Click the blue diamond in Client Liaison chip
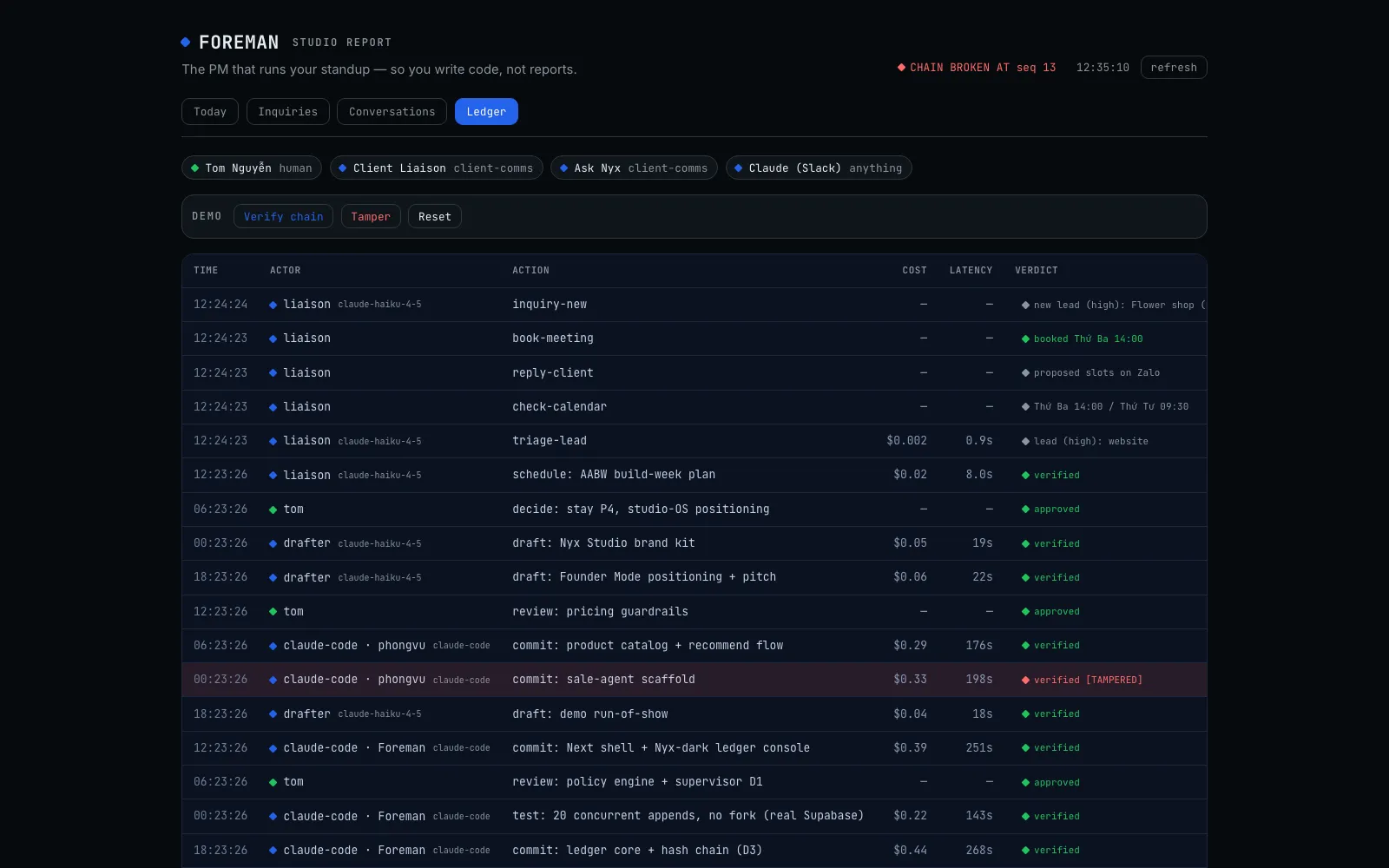This screenshot has height=868, width=1389. coord(343,168)
